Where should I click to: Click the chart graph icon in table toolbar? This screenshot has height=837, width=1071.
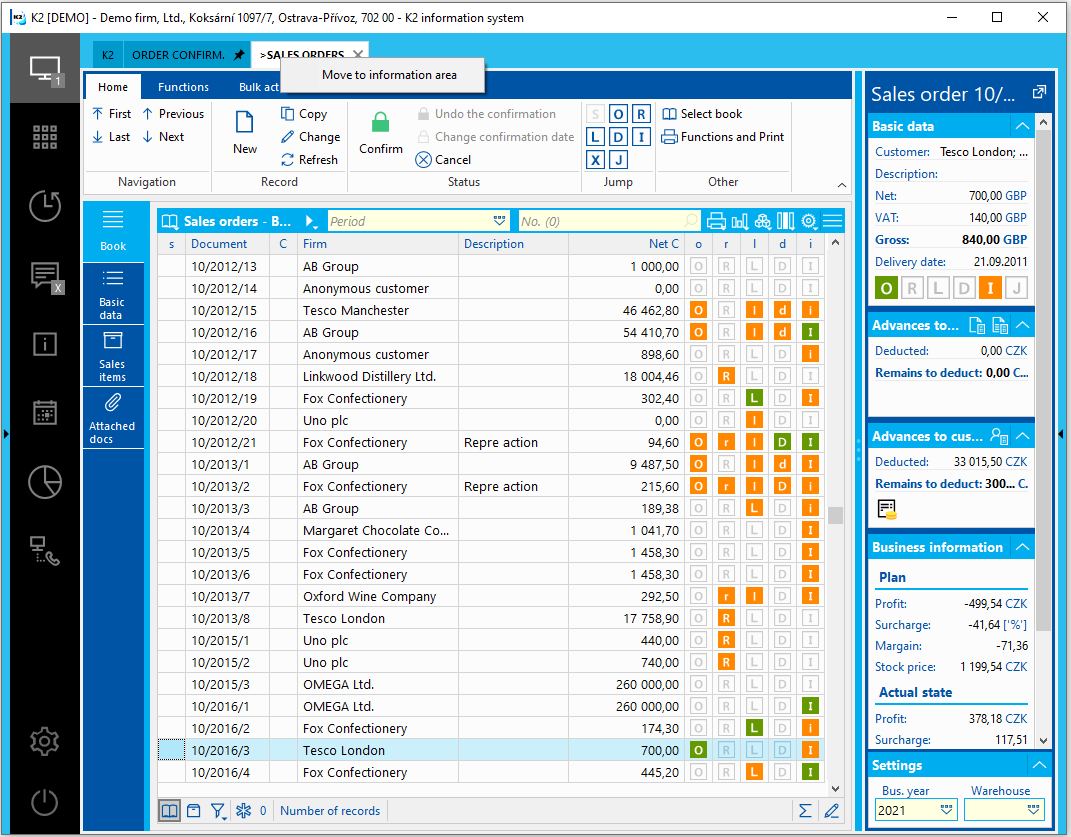coord(739,221)
